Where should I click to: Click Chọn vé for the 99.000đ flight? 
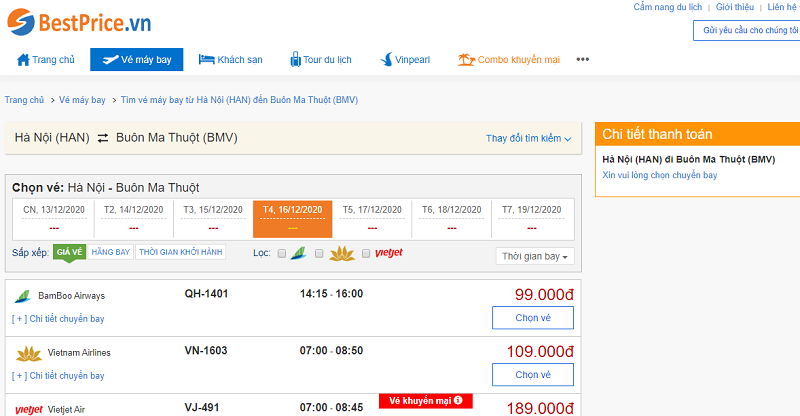coord(533,317)
